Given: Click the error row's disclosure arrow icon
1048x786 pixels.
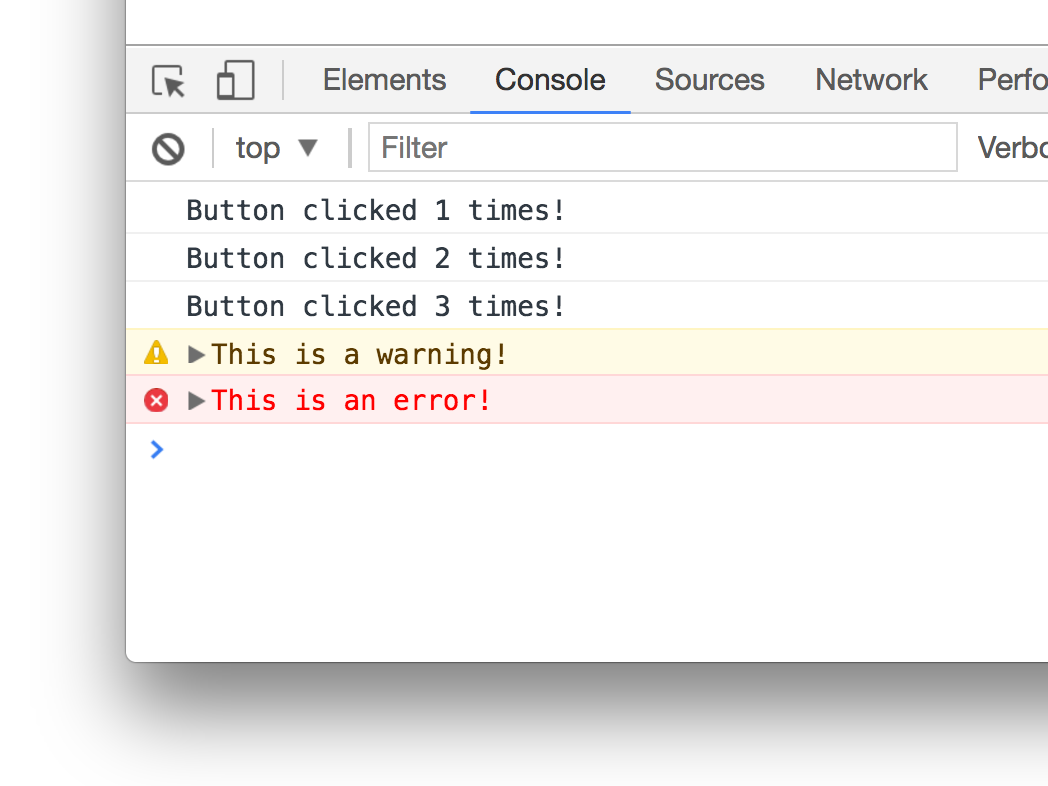Looking at the screenshot, I should point(196,400).
